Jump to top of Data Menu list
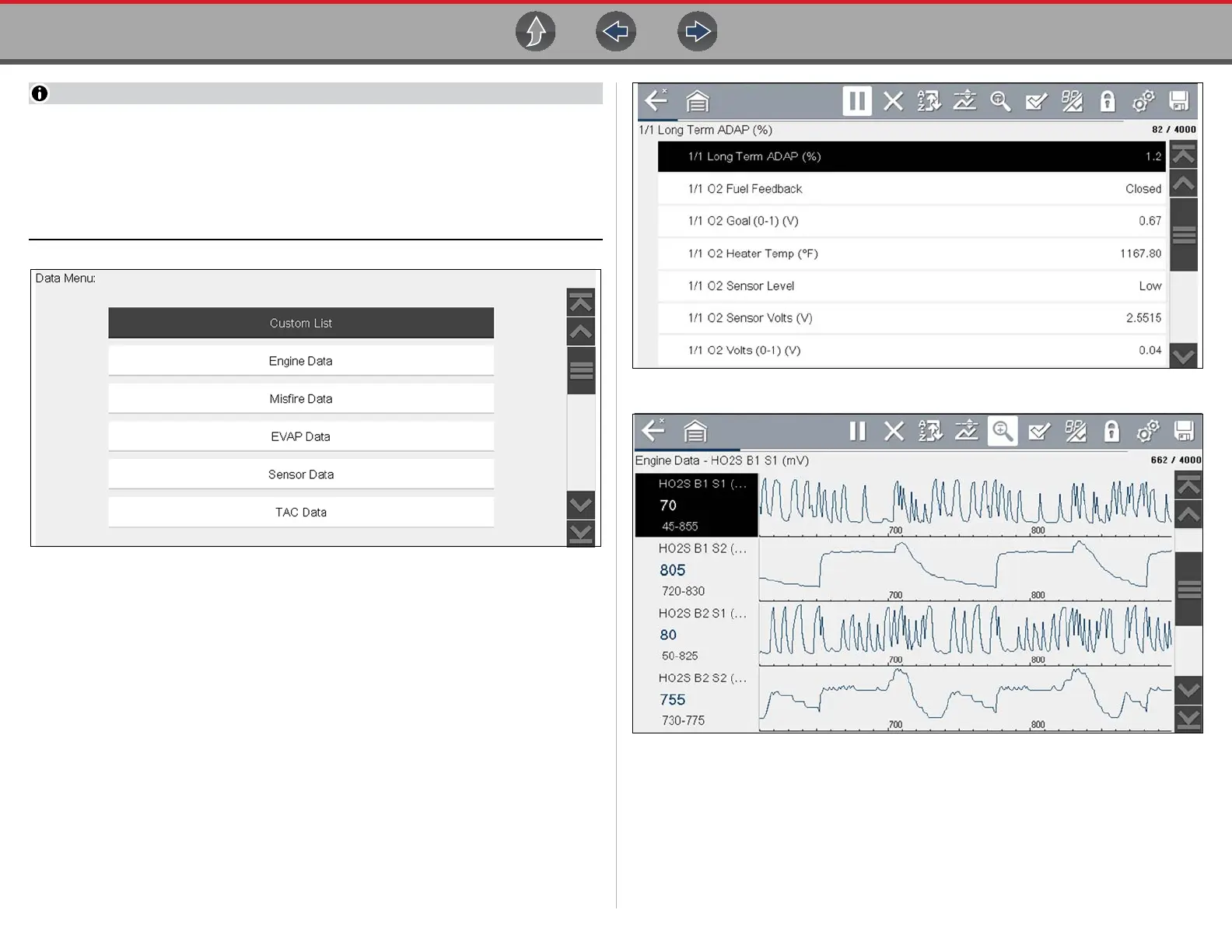This screenshot has width=1232, height=952. pyautogui.click(x=581, y=303)
